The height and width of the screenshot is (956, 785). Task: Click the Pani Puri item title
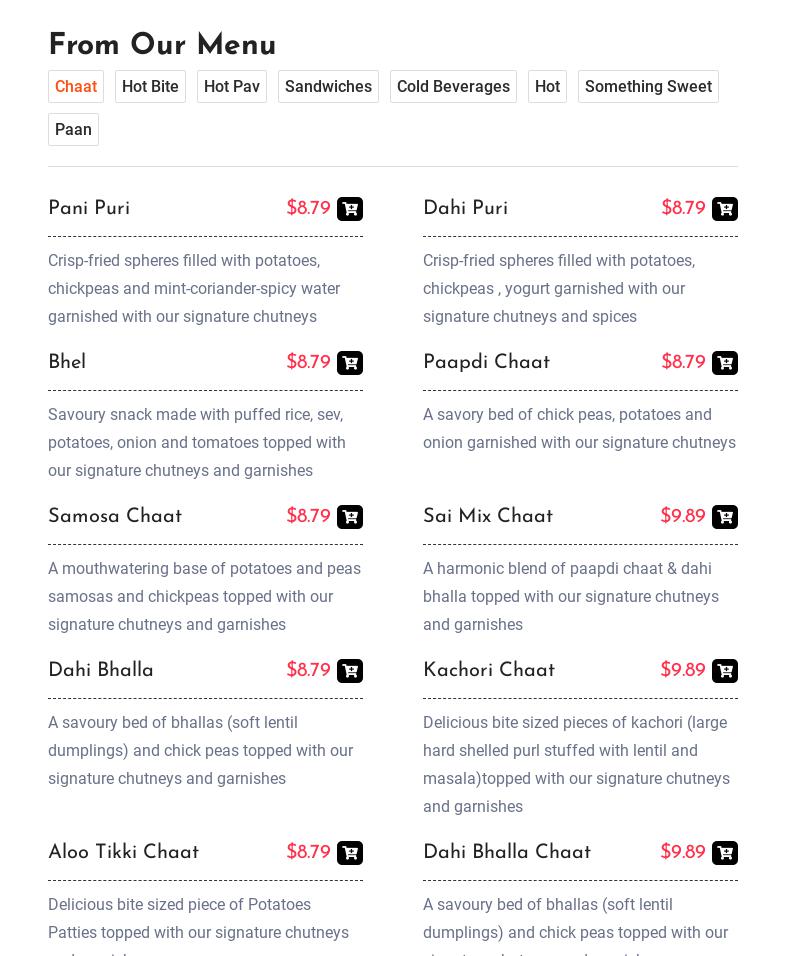89,209
